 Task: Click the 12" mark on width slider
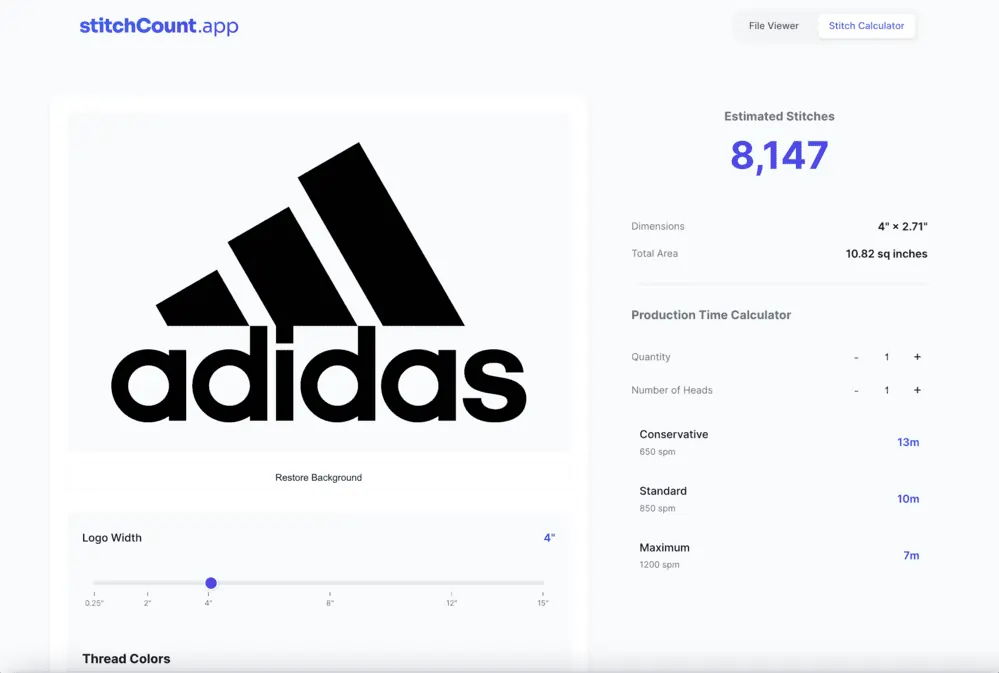coord(451,583)
